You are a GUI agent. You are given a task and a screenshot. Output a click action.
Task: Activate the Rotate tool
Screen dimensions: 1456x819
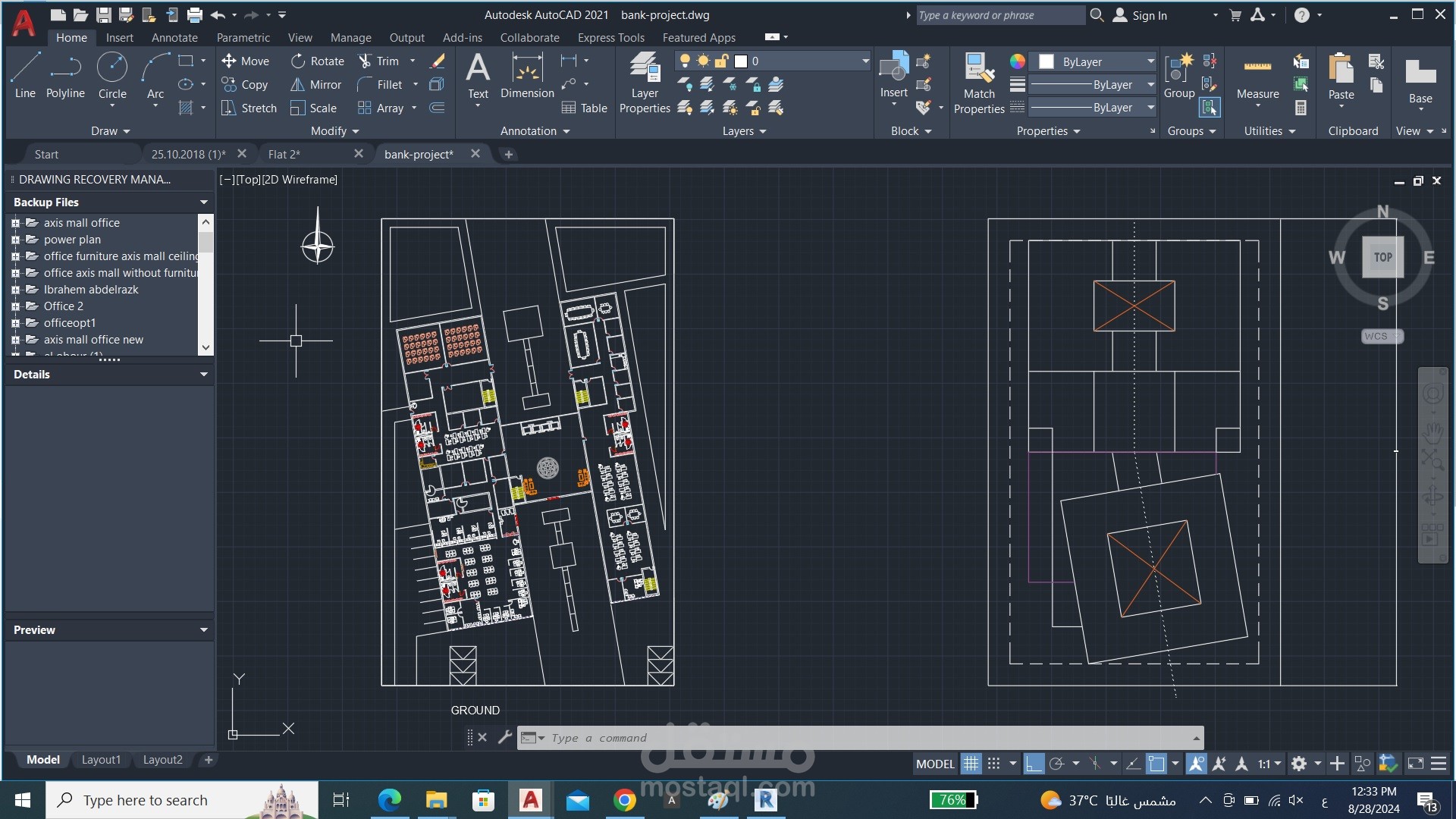(318, 61)
